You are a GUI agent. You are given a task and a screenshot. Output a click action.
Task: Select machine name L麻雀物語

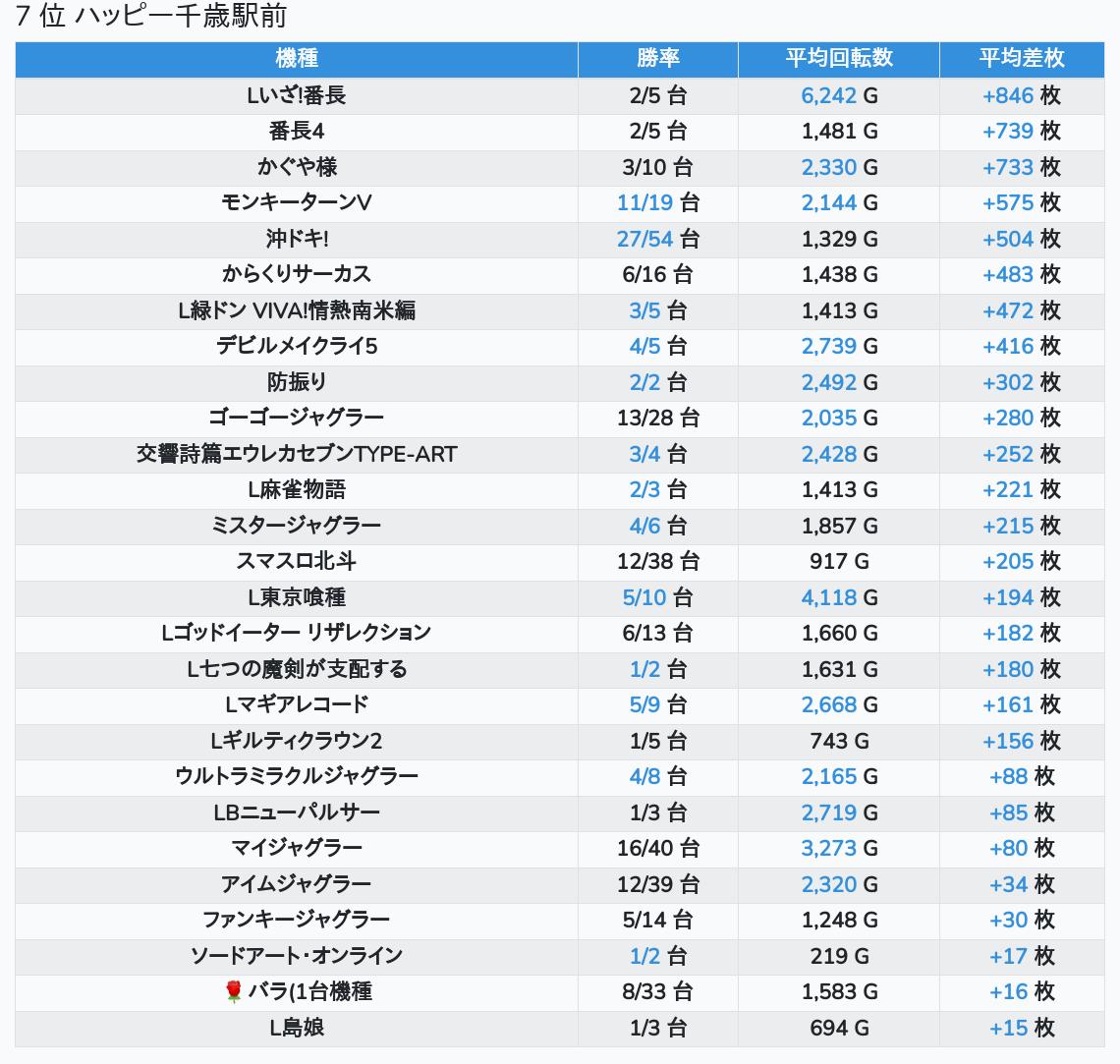297,490
